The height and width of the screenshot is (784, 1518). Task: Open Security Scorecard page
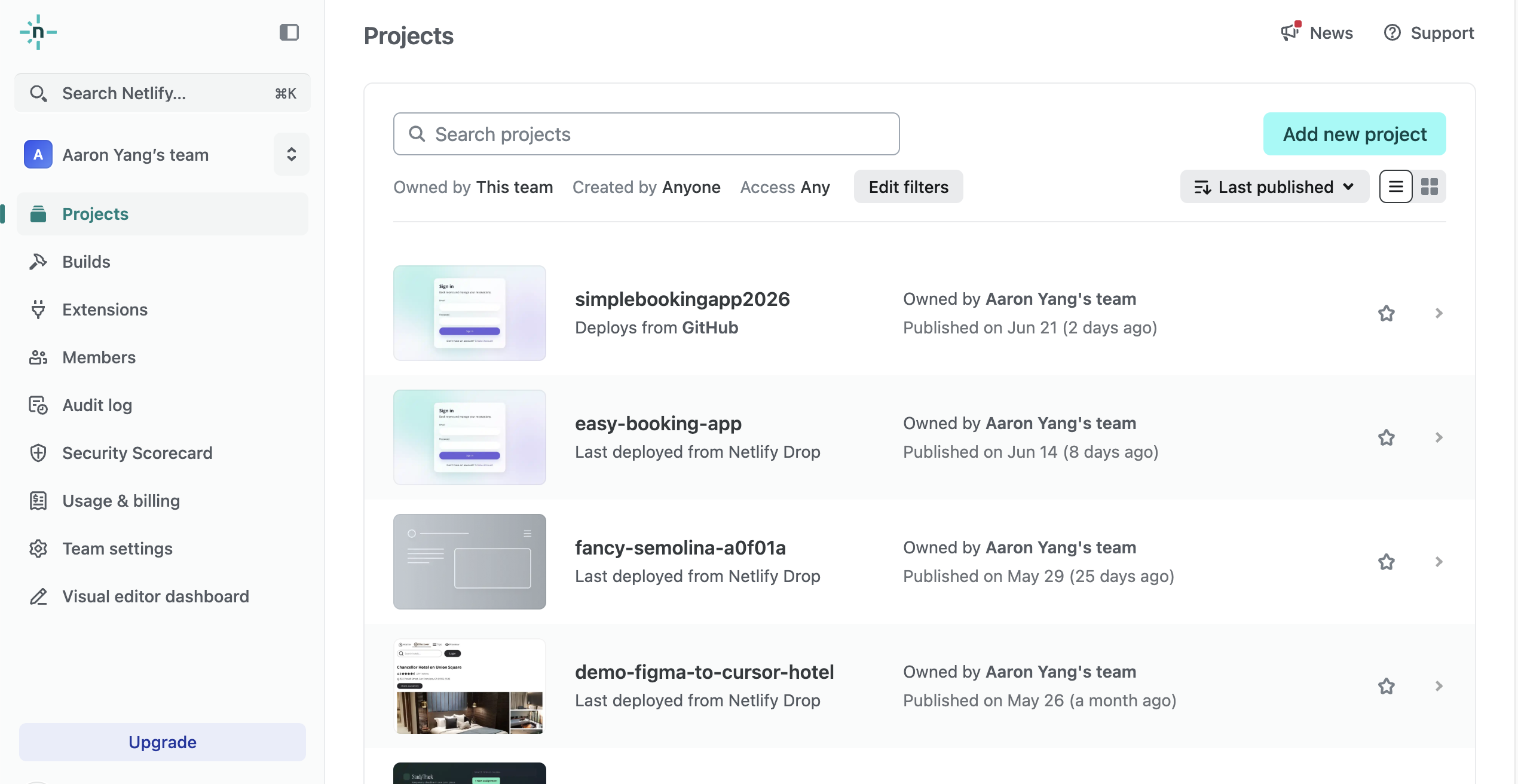click(x=163, y=453)
